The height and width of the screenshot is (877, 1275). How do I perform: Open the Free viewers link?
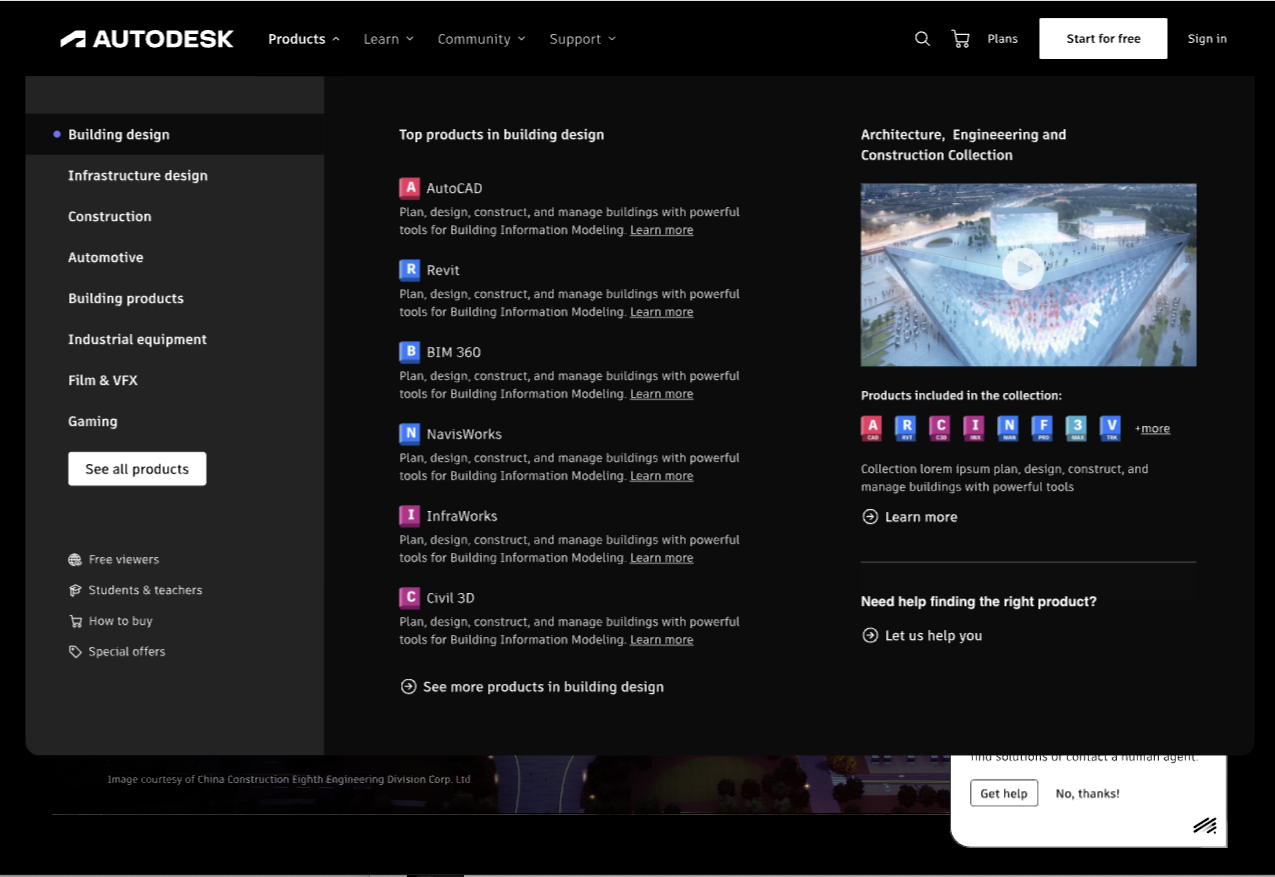click(124, 560)
